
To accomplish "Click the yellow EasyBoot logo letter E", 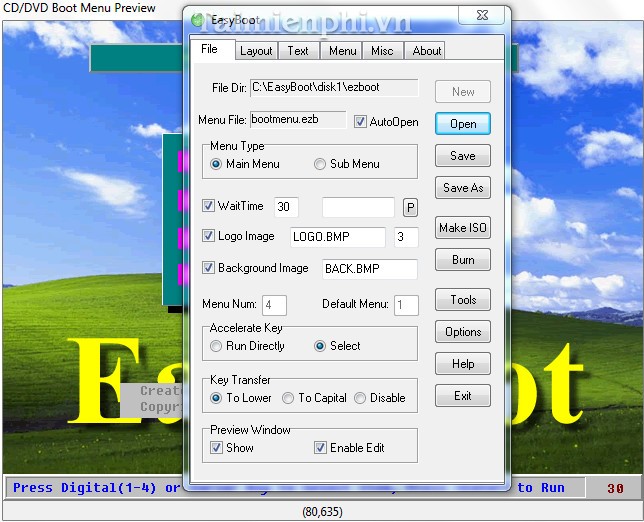I will point(106,380).
